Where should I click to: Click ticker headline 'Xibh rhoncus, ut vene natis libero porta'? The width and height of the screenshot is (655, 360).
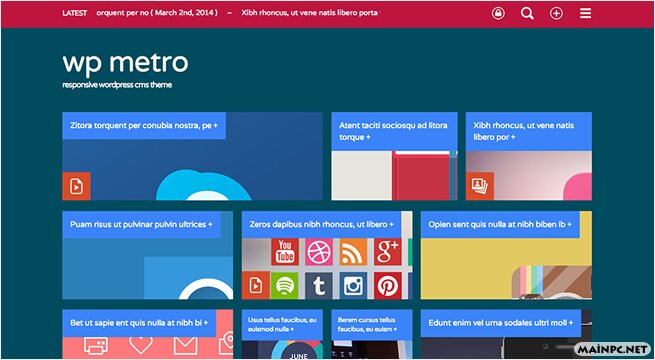coord(310,13)
